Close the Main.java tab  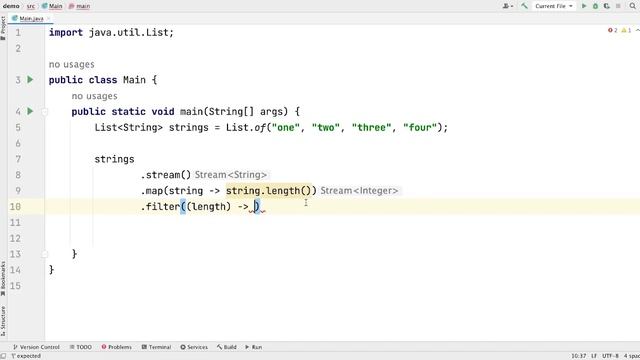pyautogui.click(x=48, y=18)
